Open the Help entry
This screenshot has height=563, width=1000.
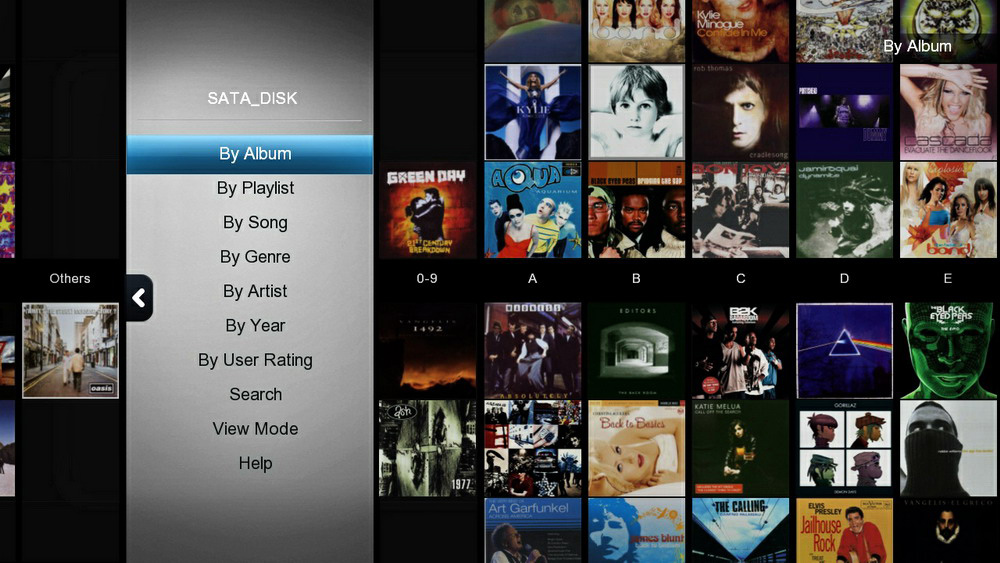(255, 464)
